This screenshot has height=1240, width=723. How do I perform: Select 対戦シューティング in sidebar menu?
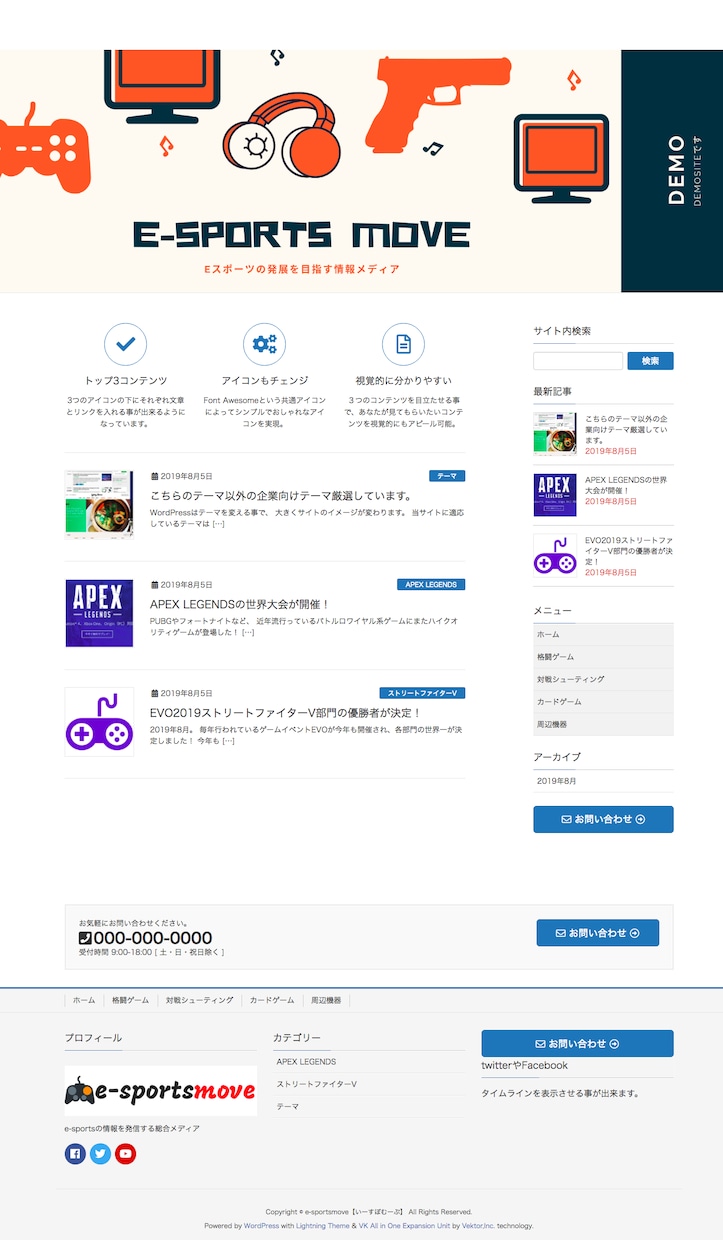603,679
